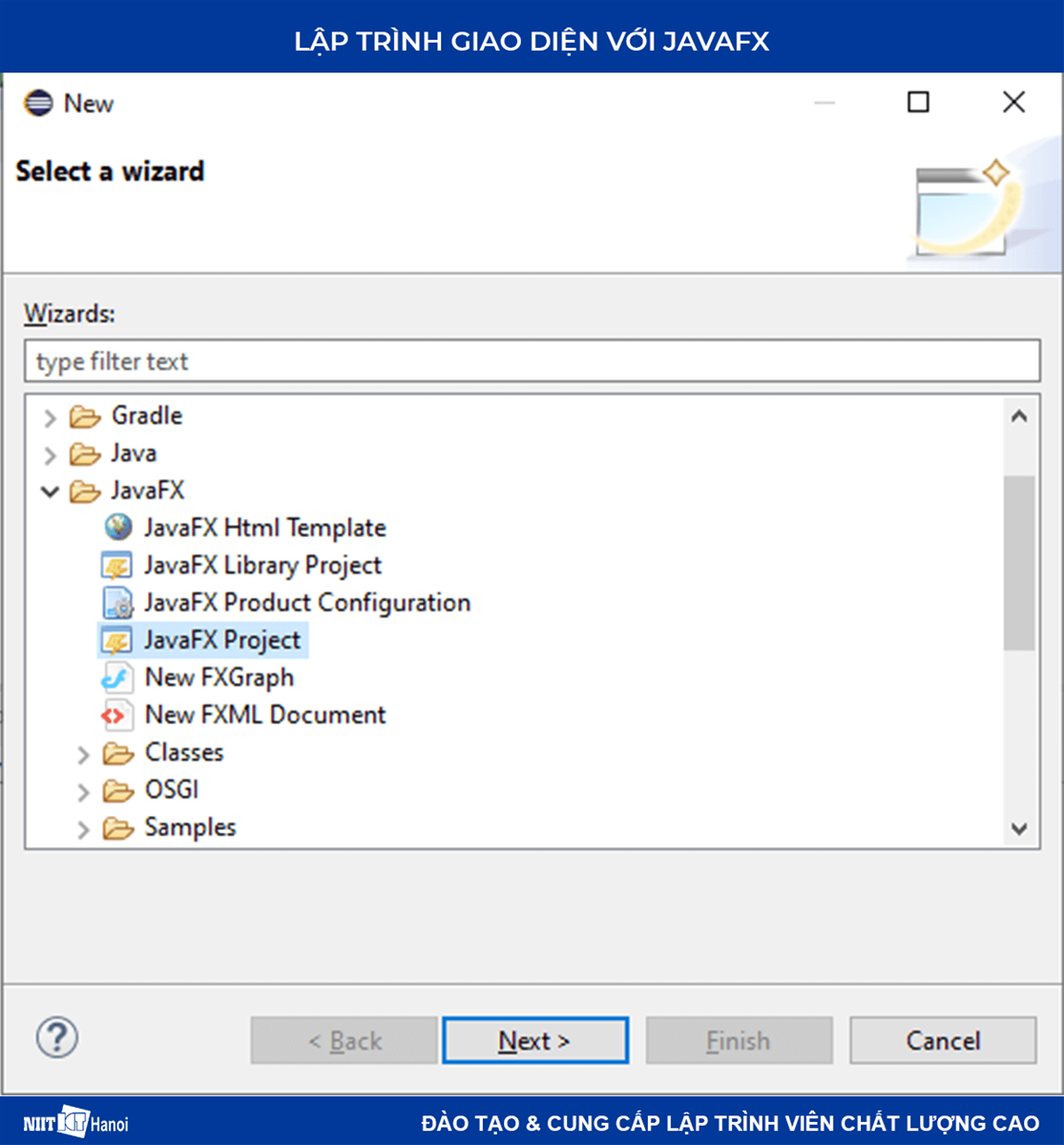Select the JavaFX Project wizard icon
The image size is (1064, 1145).
[116, 639]
